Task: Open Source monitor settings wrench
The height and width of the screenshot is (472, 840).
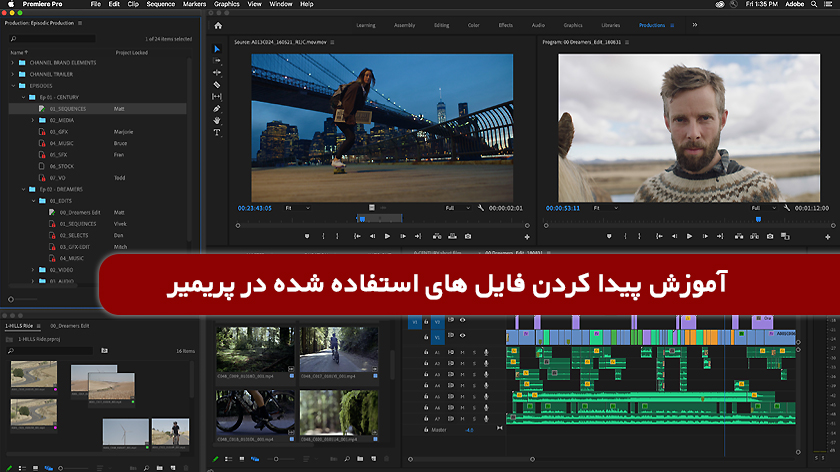Action: click(481, 208)
